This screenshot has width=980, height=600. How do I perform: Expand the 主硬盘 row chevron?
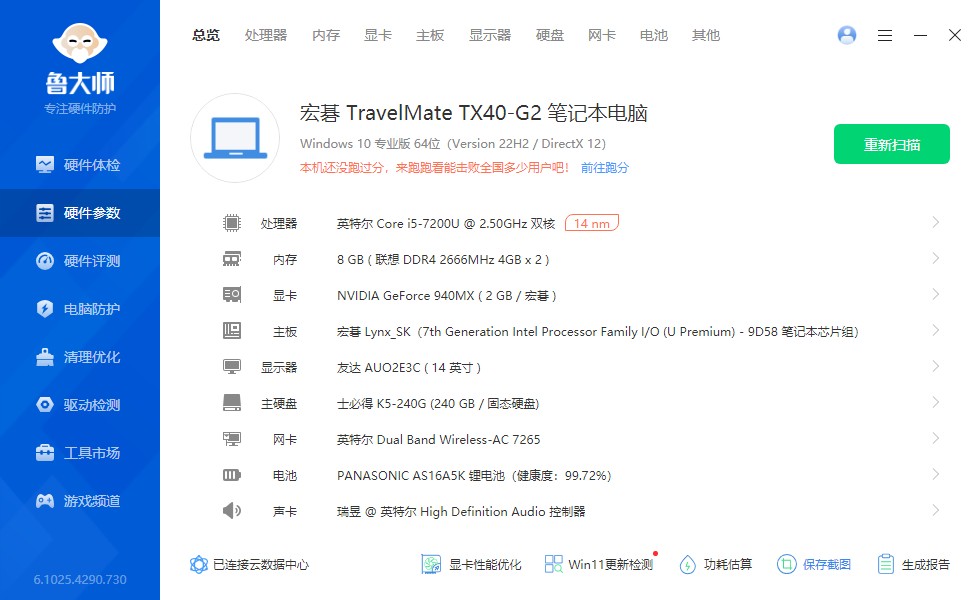tap(936, 402)
